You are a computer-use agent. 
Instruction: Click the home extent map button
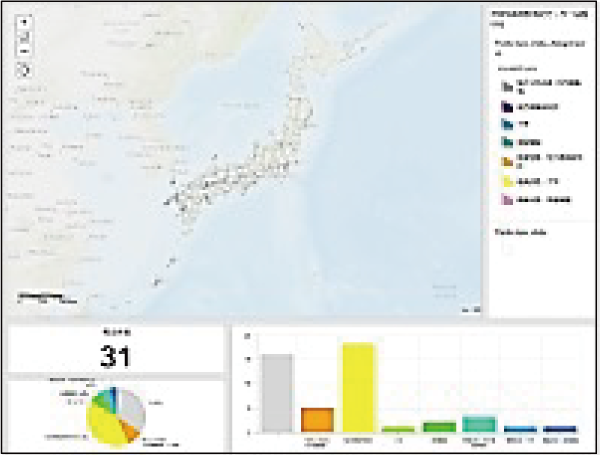pyautogui.click(x=24, y=37)
